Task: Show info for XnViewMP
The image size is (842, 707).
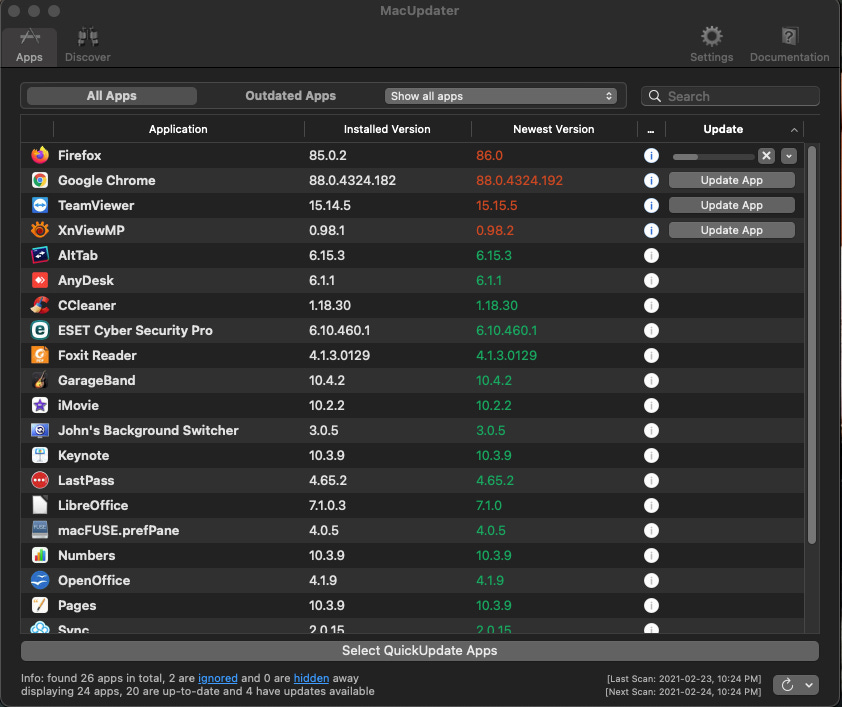Action: click(x=651, y=230)
